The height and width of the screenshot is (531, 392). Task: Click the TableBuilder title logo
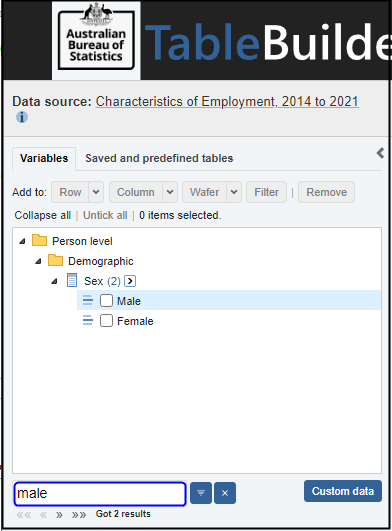[x=267, y=42]
